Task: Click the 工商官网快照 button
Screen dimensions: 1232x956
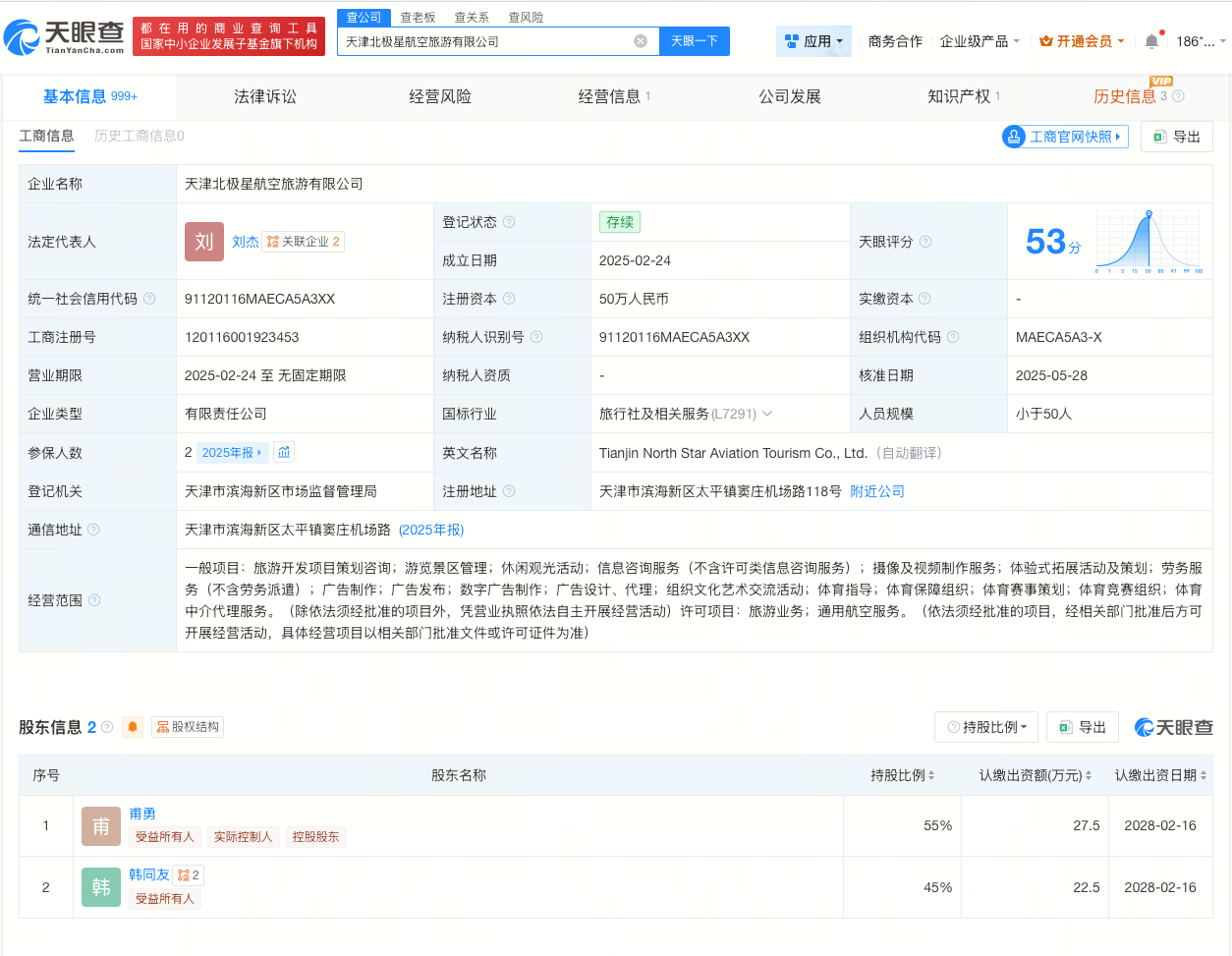Action: coord(1065,137)
